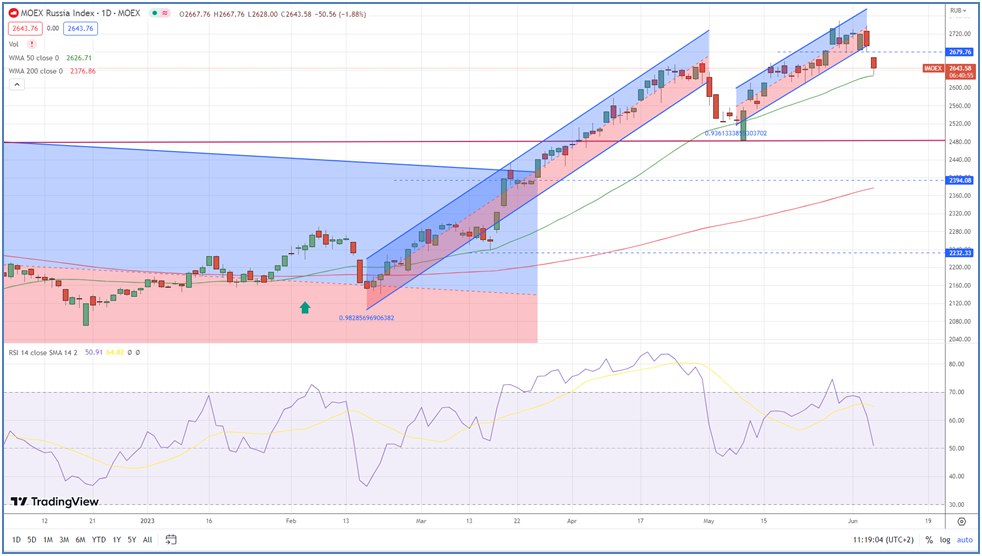The image size is (982, 556).
Task: Open the RUB currency dropdown
Action: tap(956, 10)
